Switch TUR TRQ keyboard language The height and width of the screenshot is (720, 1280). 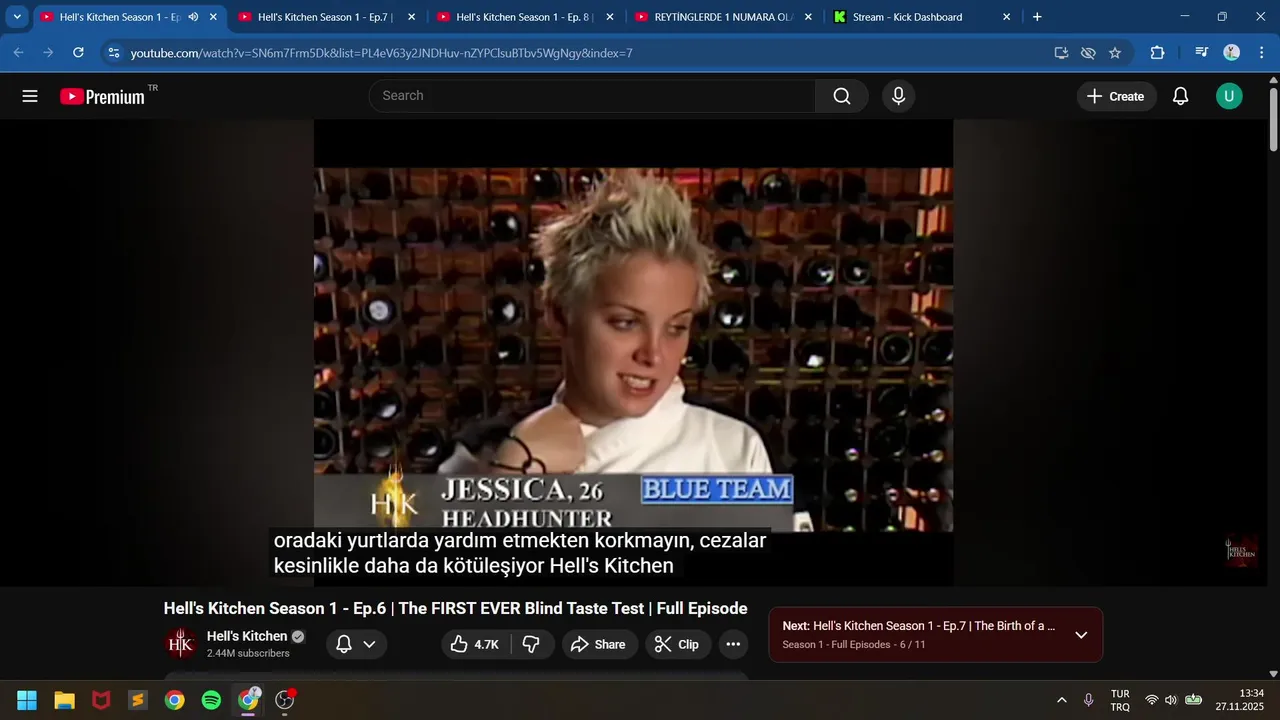(x=1120, y=700)
